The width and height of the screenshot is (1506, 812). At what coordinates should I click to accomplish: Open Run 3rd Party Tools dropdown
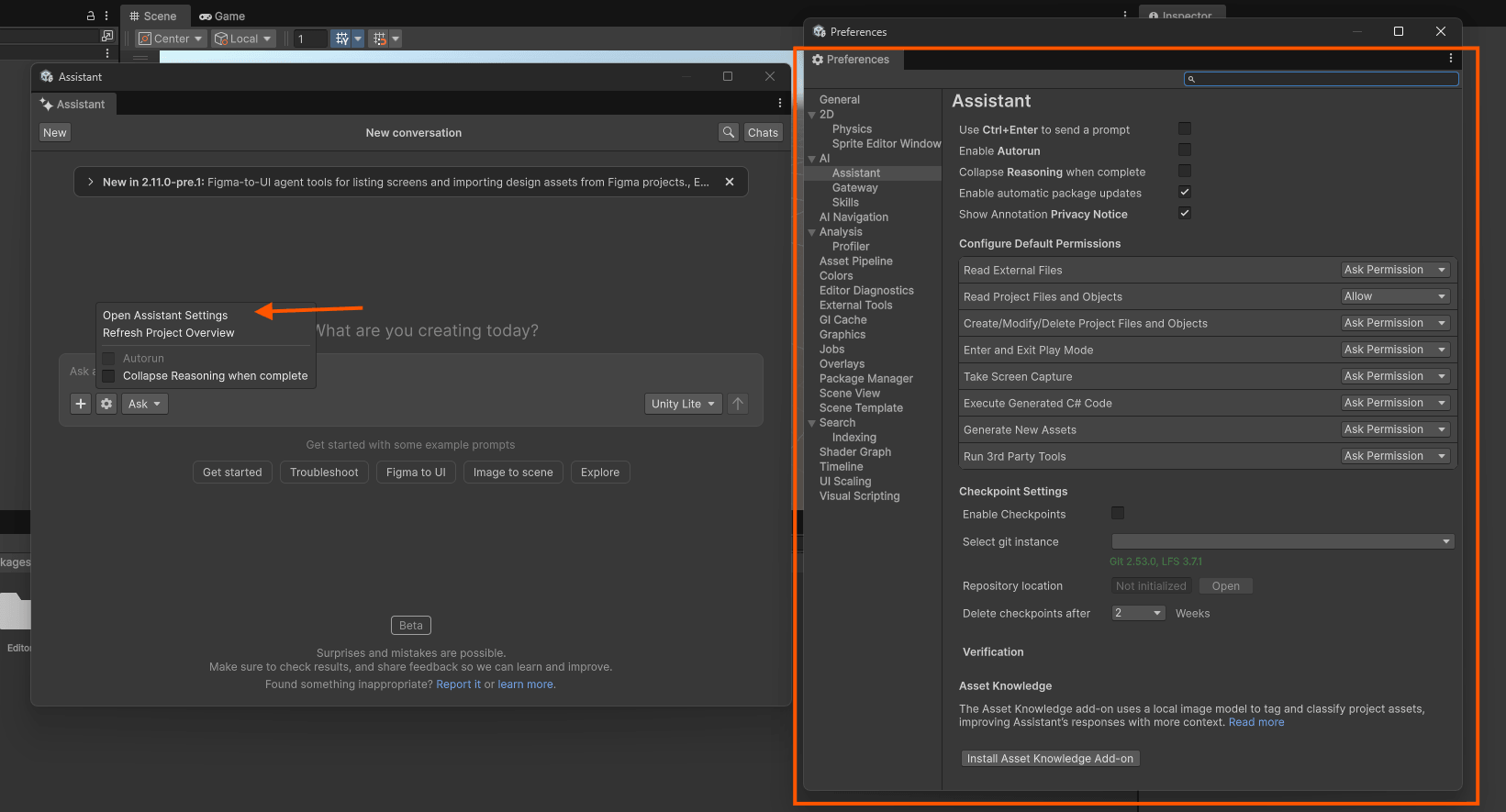(x=1395, y=456)
